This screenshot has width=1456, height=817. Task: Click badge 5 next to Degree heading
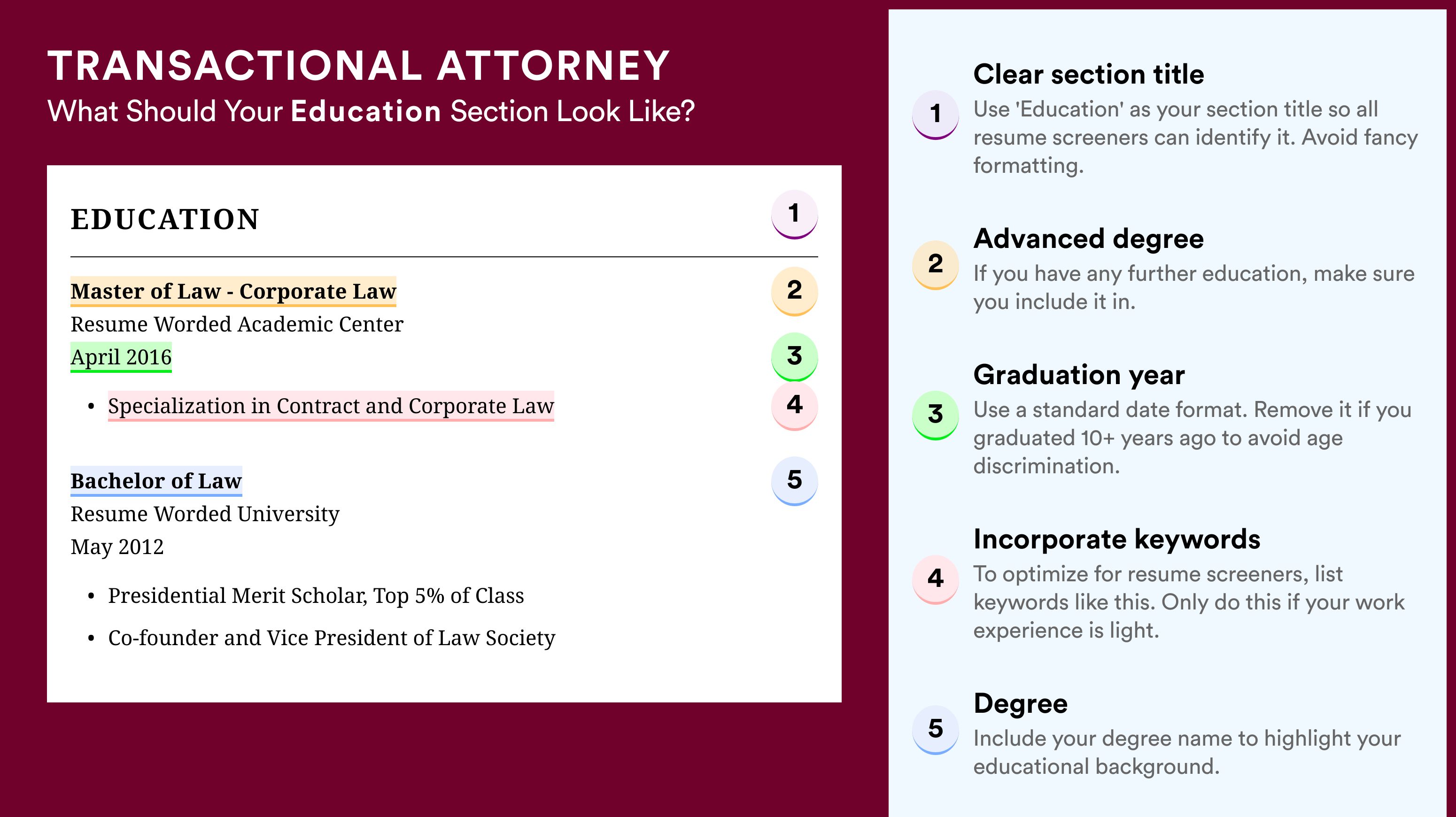tap(936, 730)
